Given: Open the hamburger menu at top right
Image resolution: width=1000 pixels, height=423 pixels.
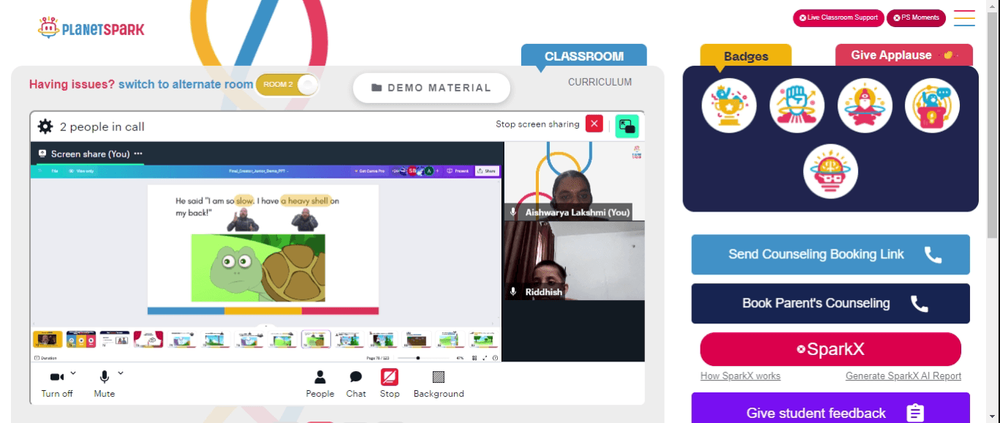Looking at the screenshot, I should point(964,18).
